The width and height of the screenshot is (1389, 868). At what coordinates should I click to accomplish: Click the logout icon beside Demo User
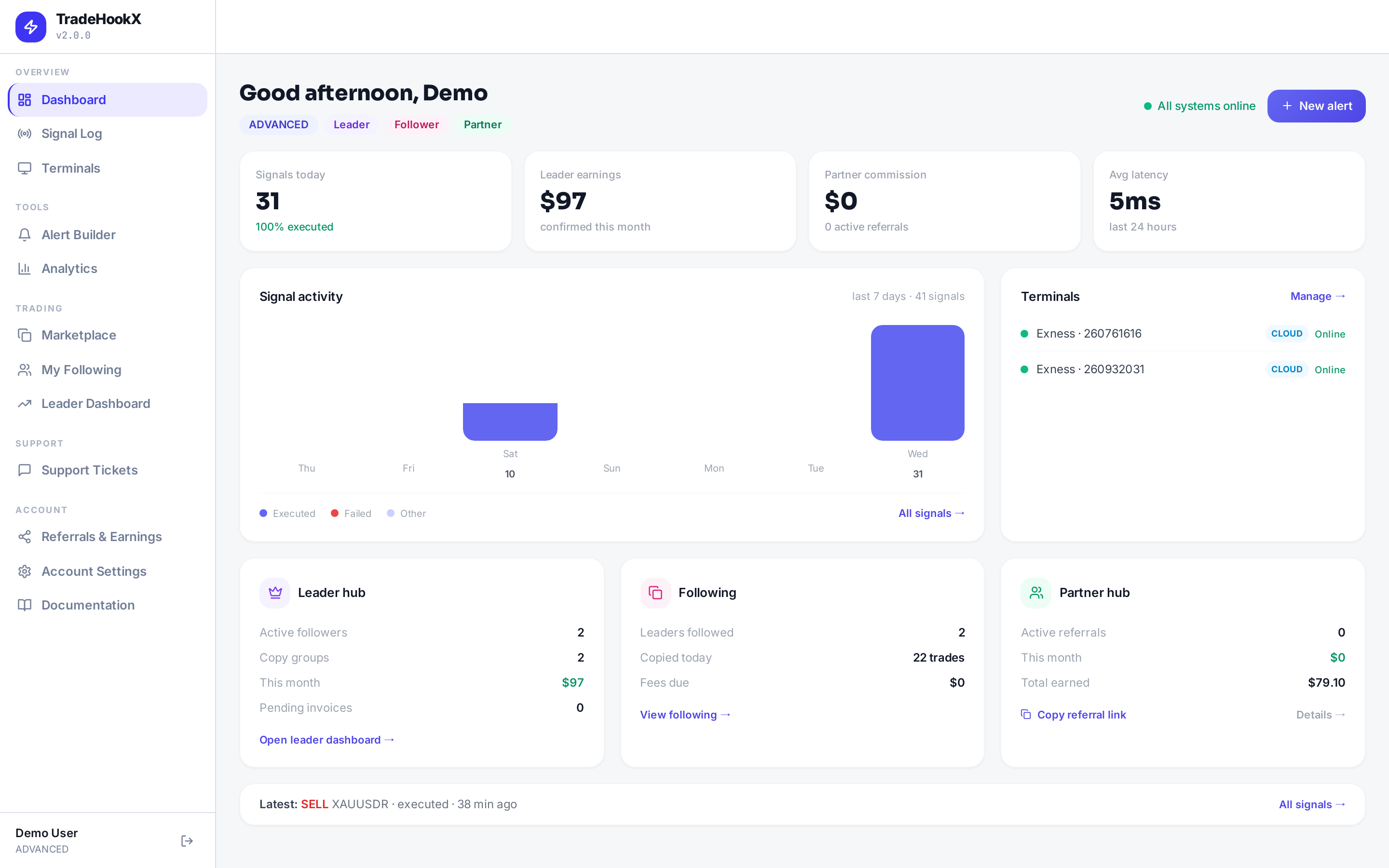(187, 841)
